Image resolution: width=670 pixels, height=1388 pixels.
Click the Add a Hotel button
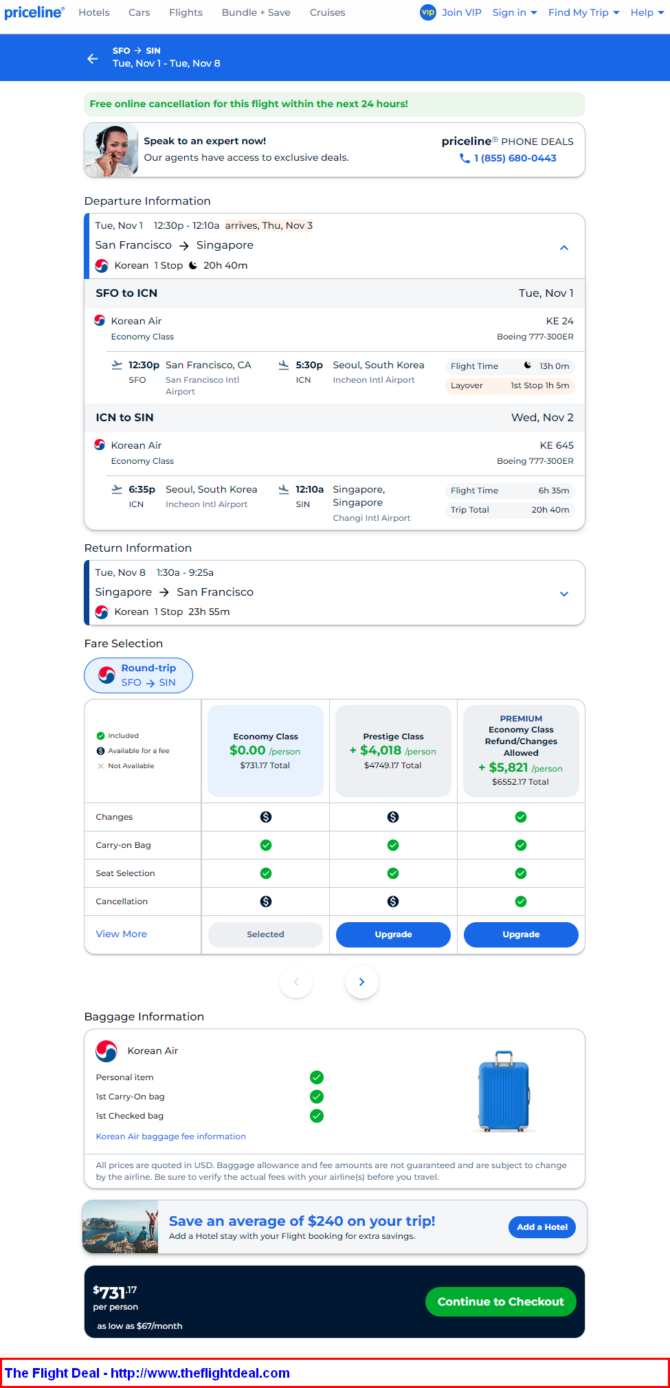(542, 1227)
